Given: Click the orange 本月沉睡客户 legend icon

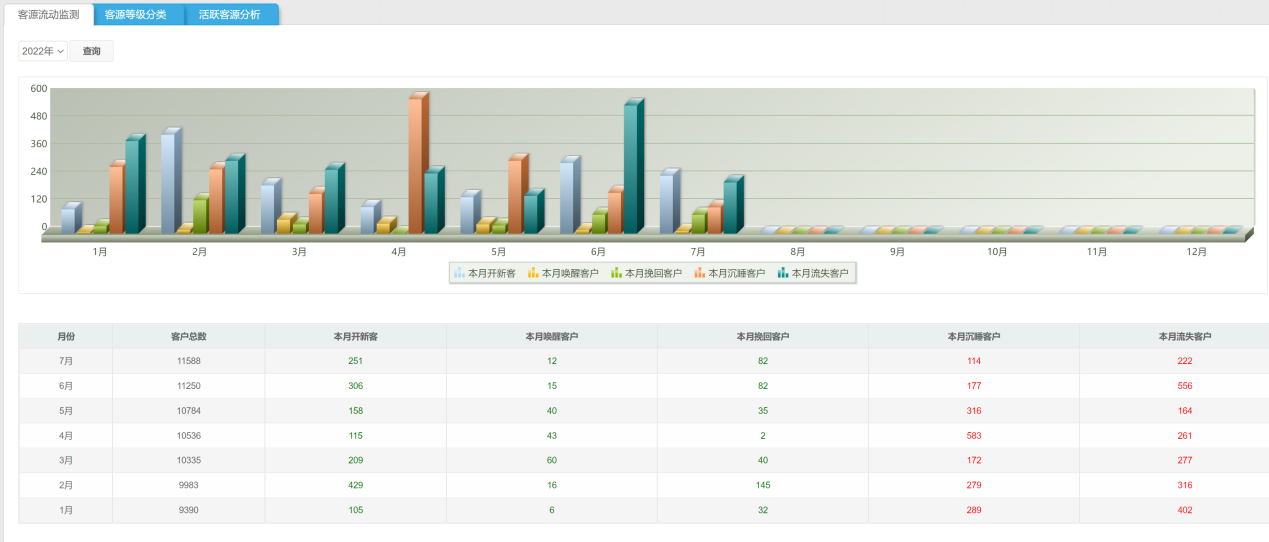Looking at the screenshot, I should 700,273.
